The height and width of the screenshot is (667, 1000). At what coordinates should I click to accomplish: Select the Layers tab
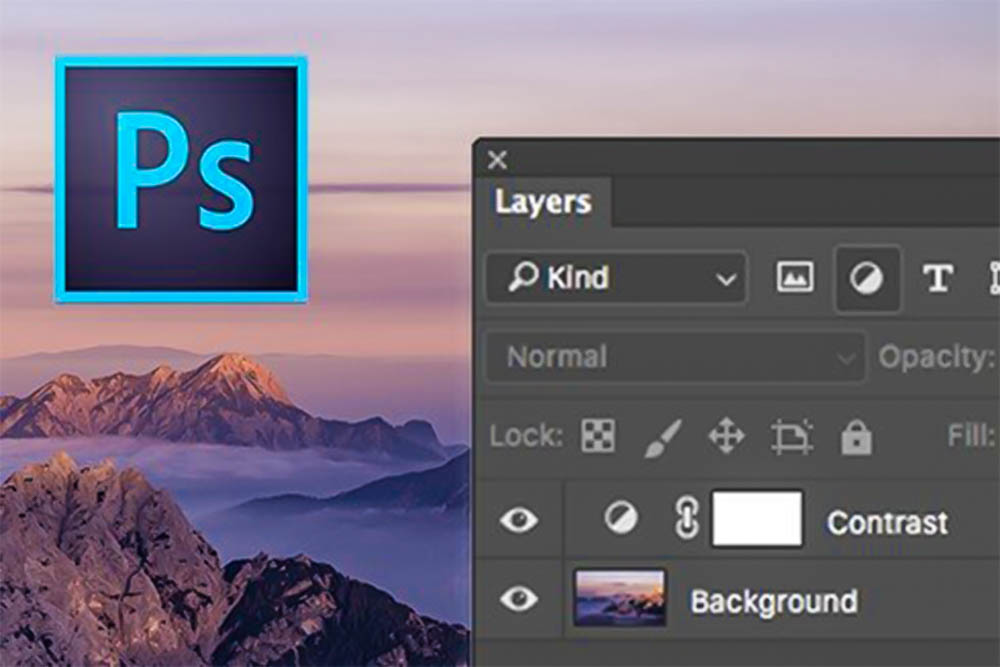(x=543, y=203)
